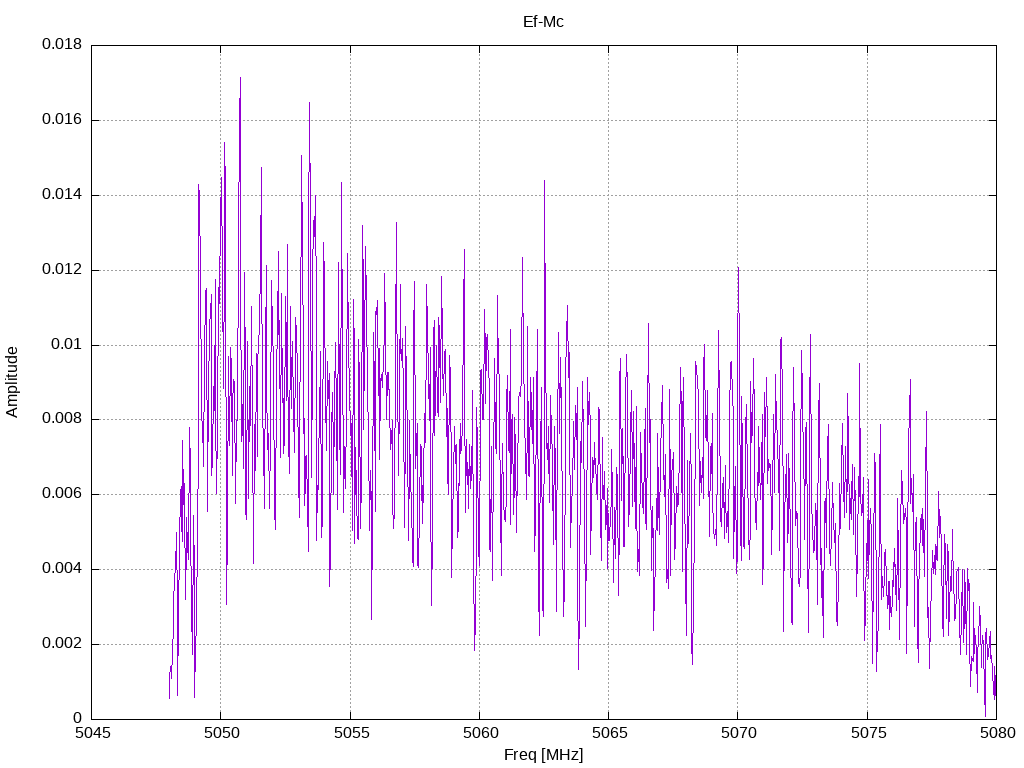Click the x-axis tick 5075

coord(869,733)
